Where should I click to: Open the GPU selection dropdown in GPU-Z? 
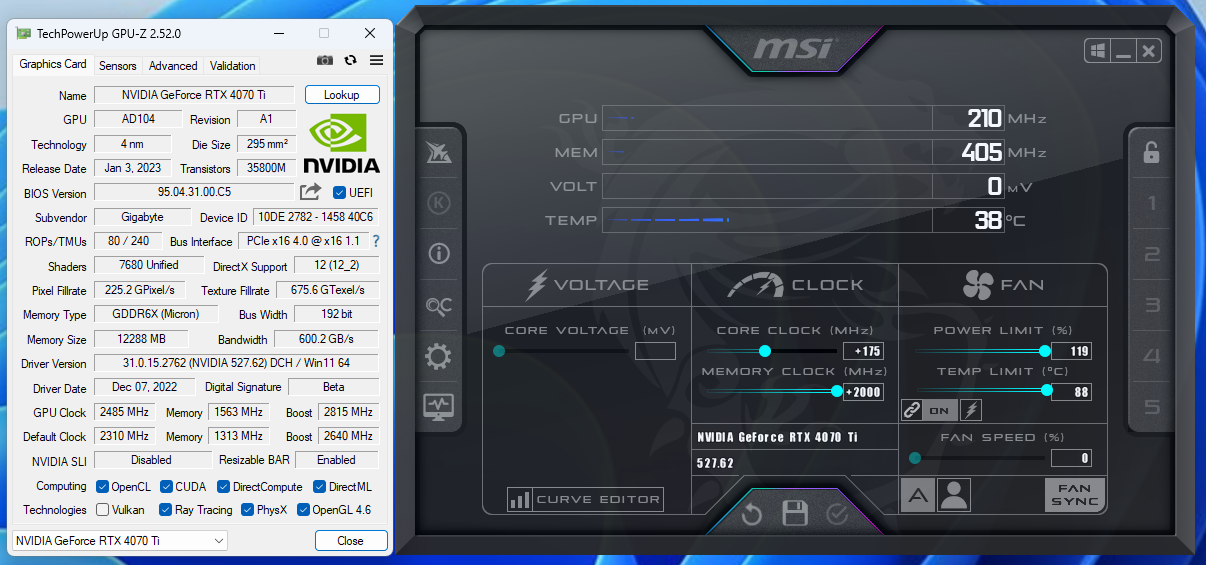[x=119, y=541]
